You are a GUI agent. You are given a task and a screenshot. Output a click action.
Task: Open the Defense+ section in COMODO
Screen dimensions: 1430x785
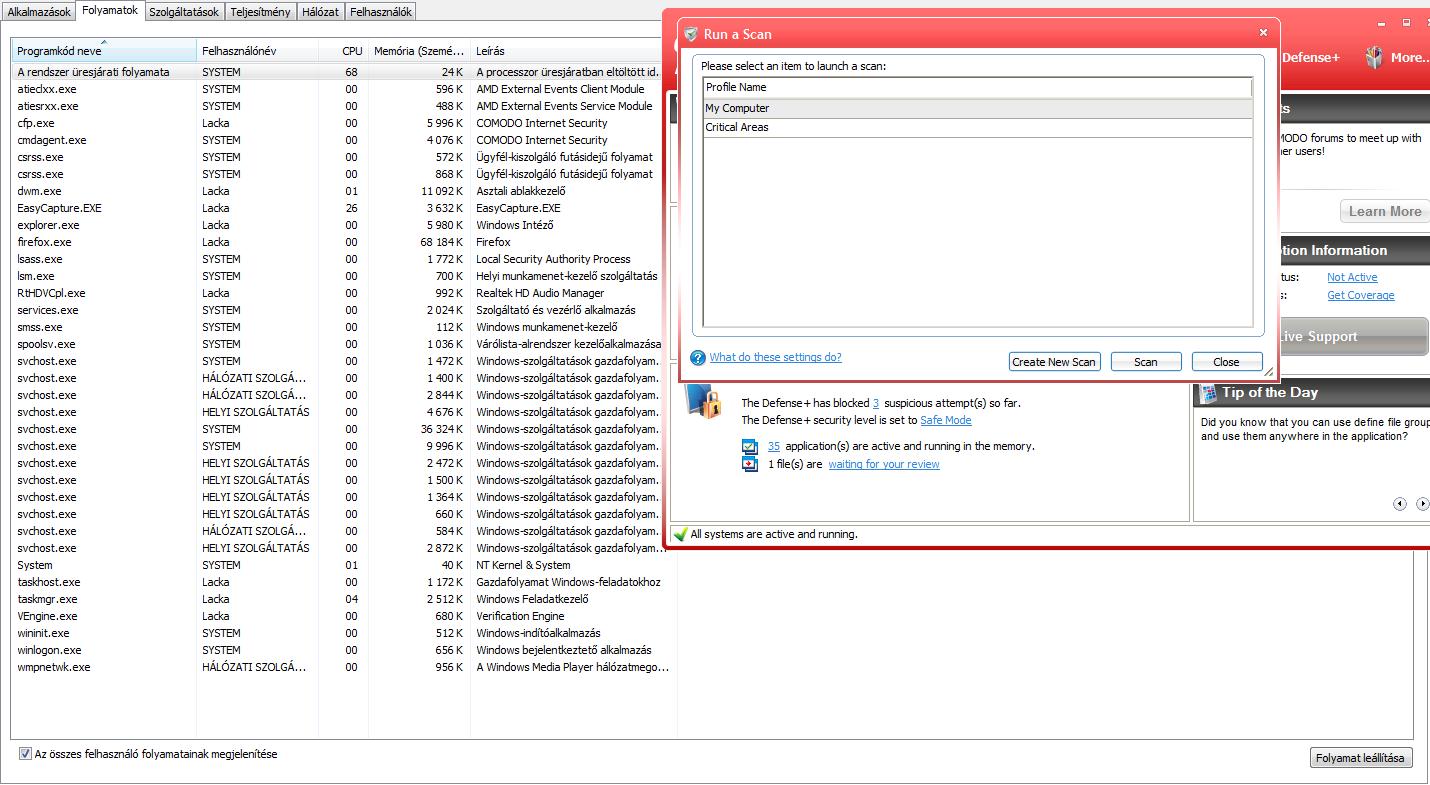pyautogui.click(x=1310, y=58)
